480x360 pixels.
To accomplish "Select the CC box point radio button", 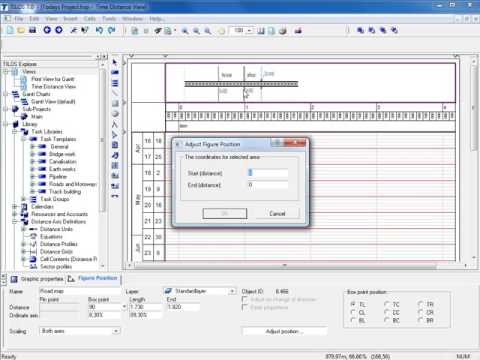I will [x=387, y=312].
